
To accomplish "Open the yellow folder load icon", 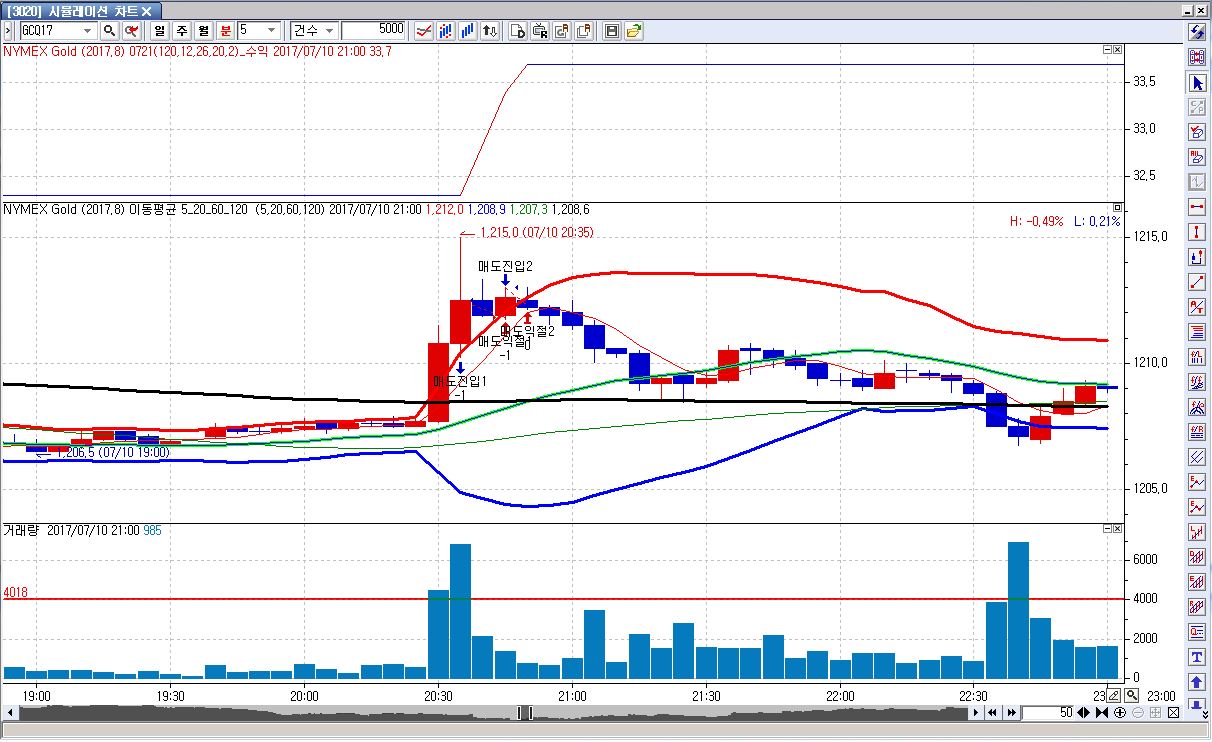I will pos(634,30).
